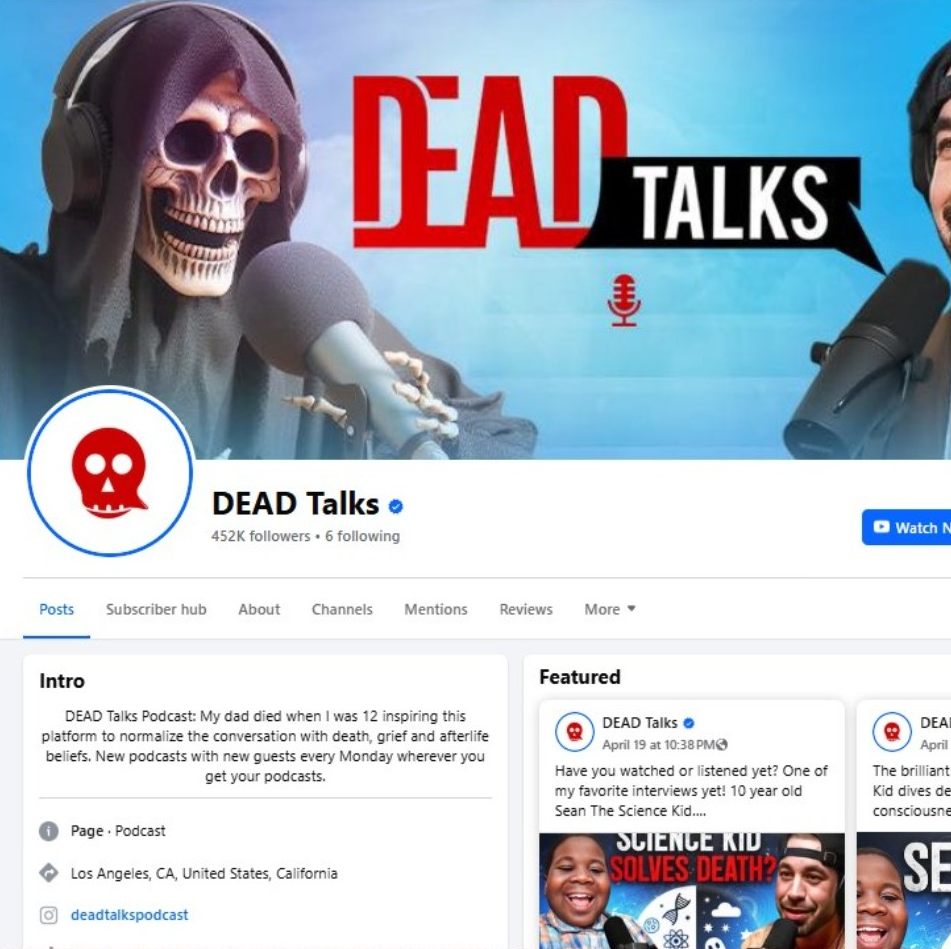The image size is (951, 949).
Task: Expand the More dropdown menu
Action: tap(610, 609)
